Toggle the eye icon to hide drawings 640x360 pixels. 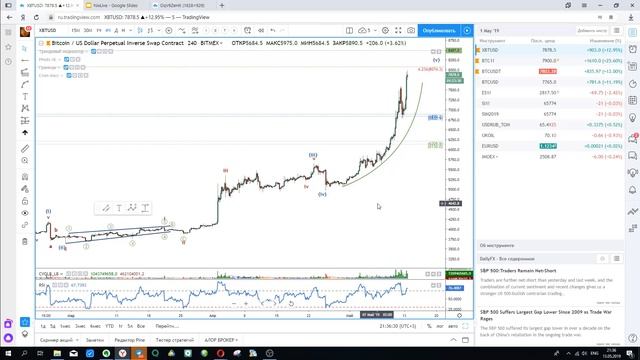pos(25,213)
